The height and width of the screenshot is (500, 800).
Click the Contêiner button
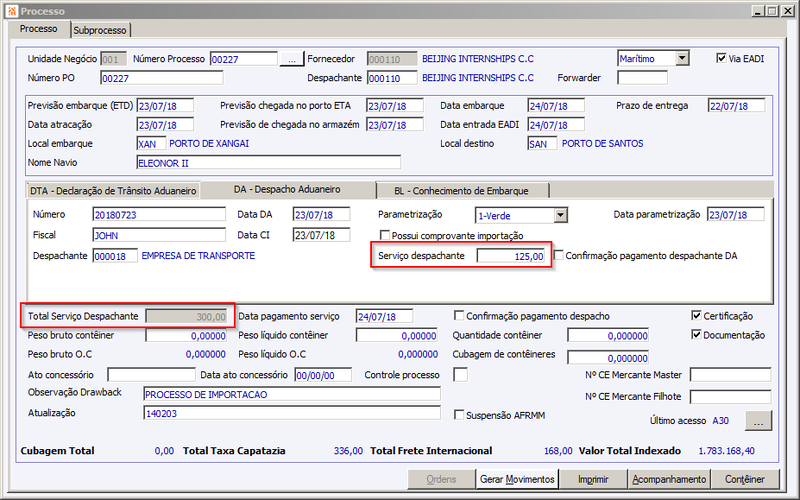tap(745, 479)
